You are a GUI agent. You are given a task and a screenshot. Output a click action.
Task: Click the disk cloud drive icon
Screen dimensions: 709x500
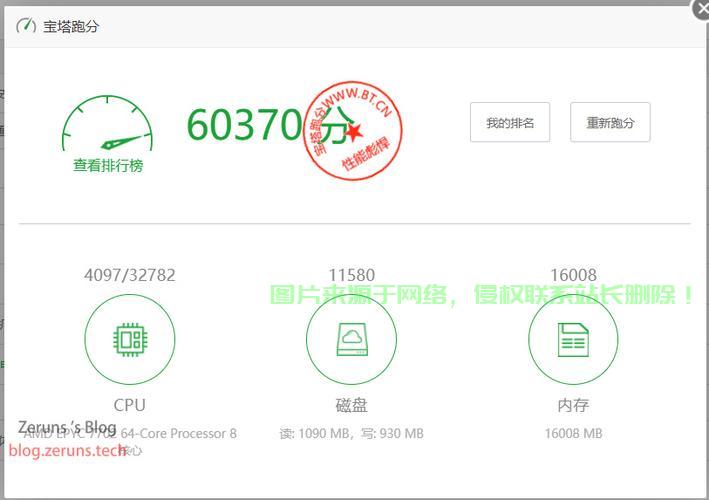click(x=351, y=340)
